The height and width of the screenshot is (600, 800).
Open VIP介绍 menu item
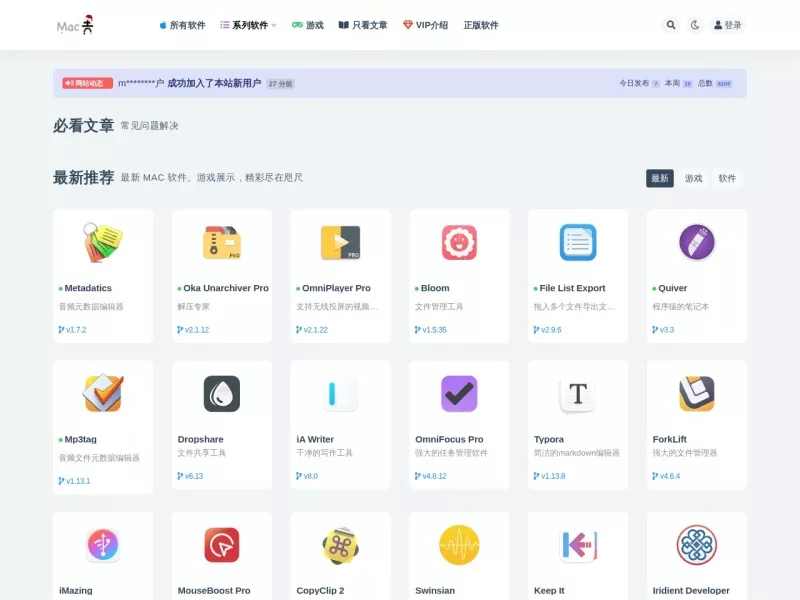(x=426, y=25)
